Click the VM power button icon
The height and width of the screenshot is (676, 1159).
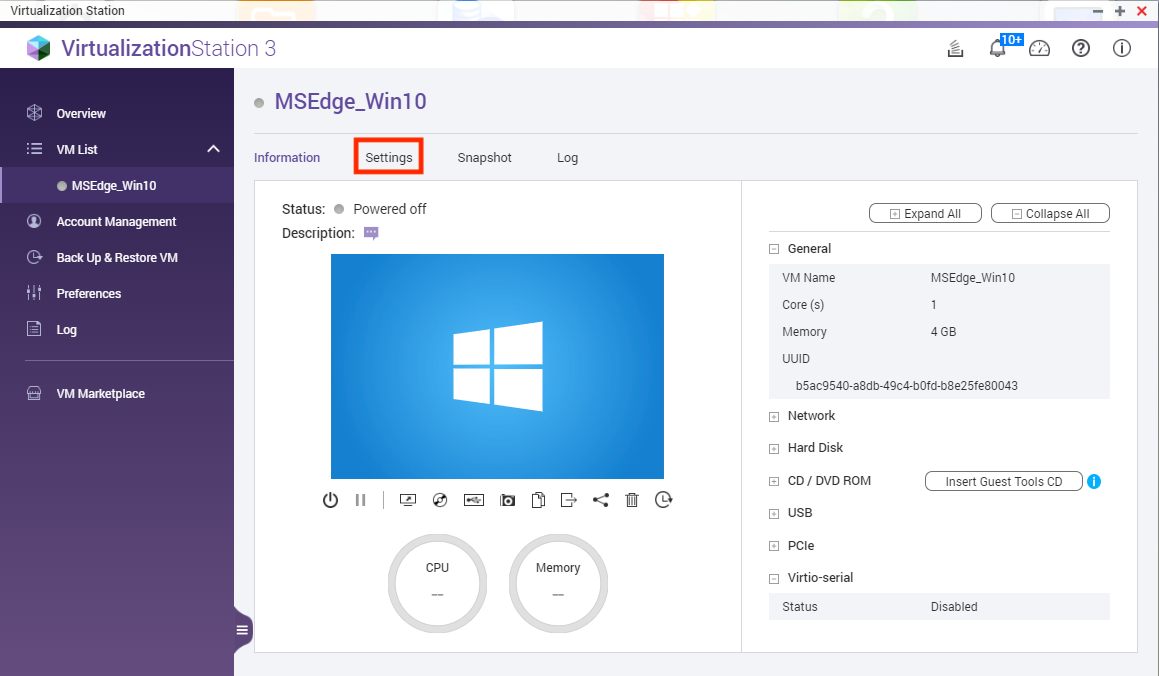coord(330,500)
